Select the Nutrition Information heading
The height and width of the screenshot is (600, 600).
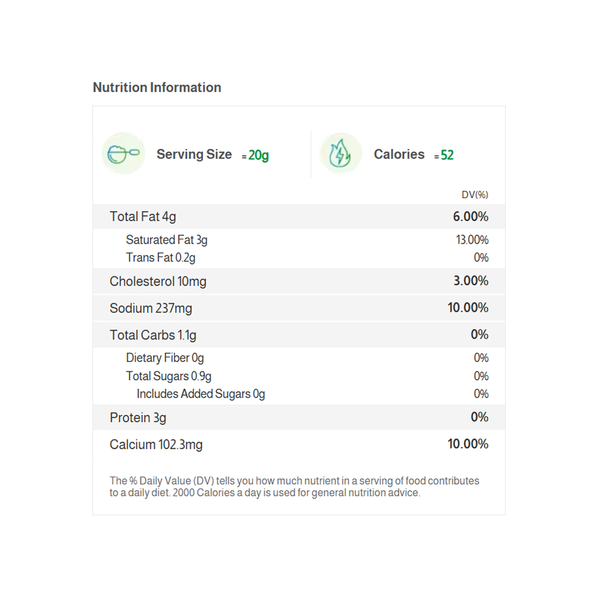pos(157,88)
